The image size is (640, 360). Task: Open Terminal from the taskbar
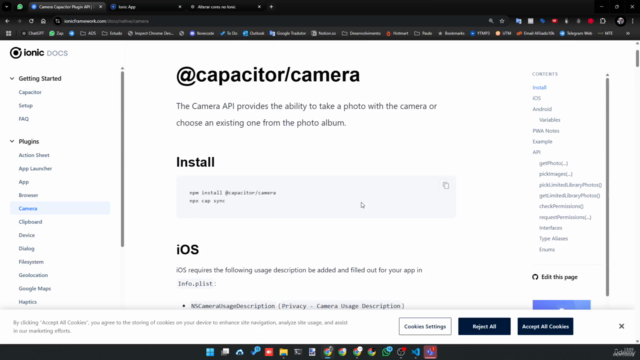pyautogui.click(x=298, y=352)
